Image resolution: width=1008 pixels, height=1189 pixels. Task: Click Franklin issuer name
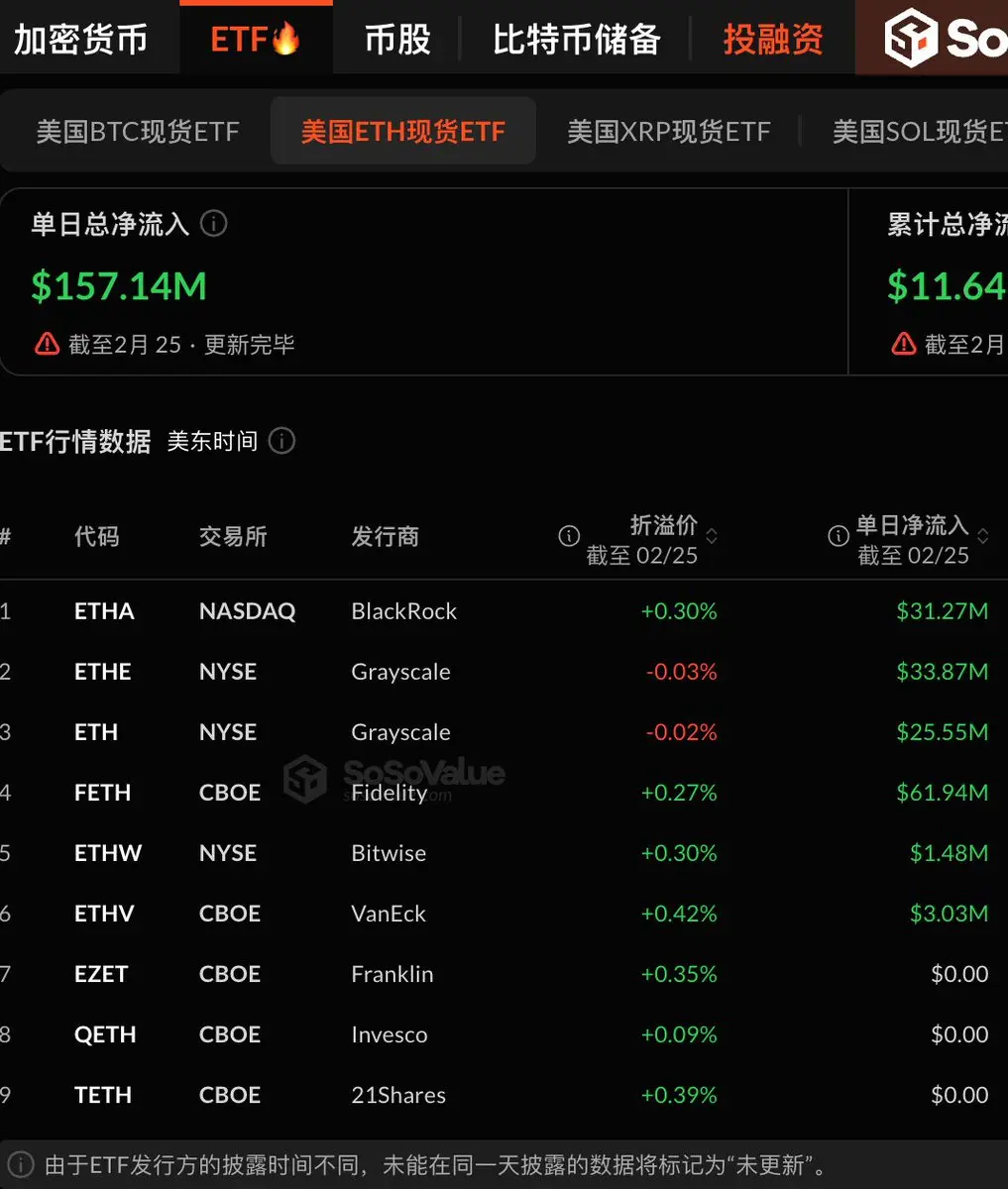pos(392,974)
